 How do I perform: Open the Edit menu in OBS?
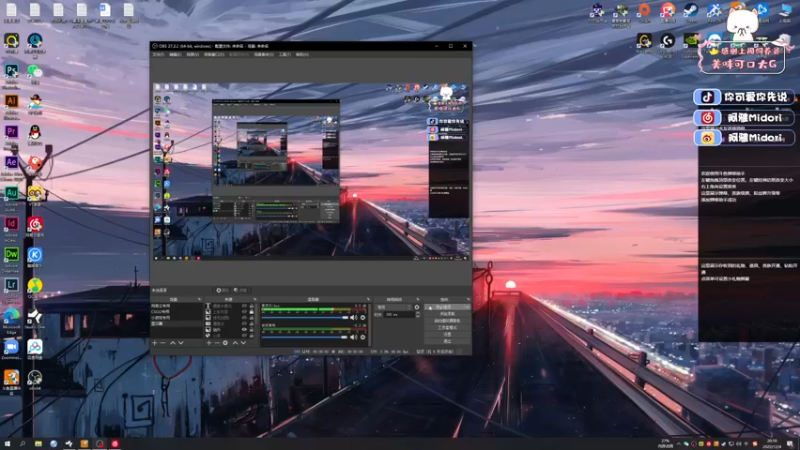[x=175, y=54]
